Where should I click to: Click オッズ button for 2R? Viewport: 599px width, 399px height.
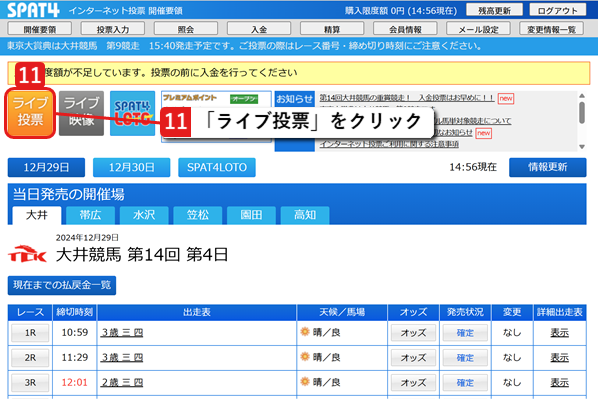[x=413, y=358]
